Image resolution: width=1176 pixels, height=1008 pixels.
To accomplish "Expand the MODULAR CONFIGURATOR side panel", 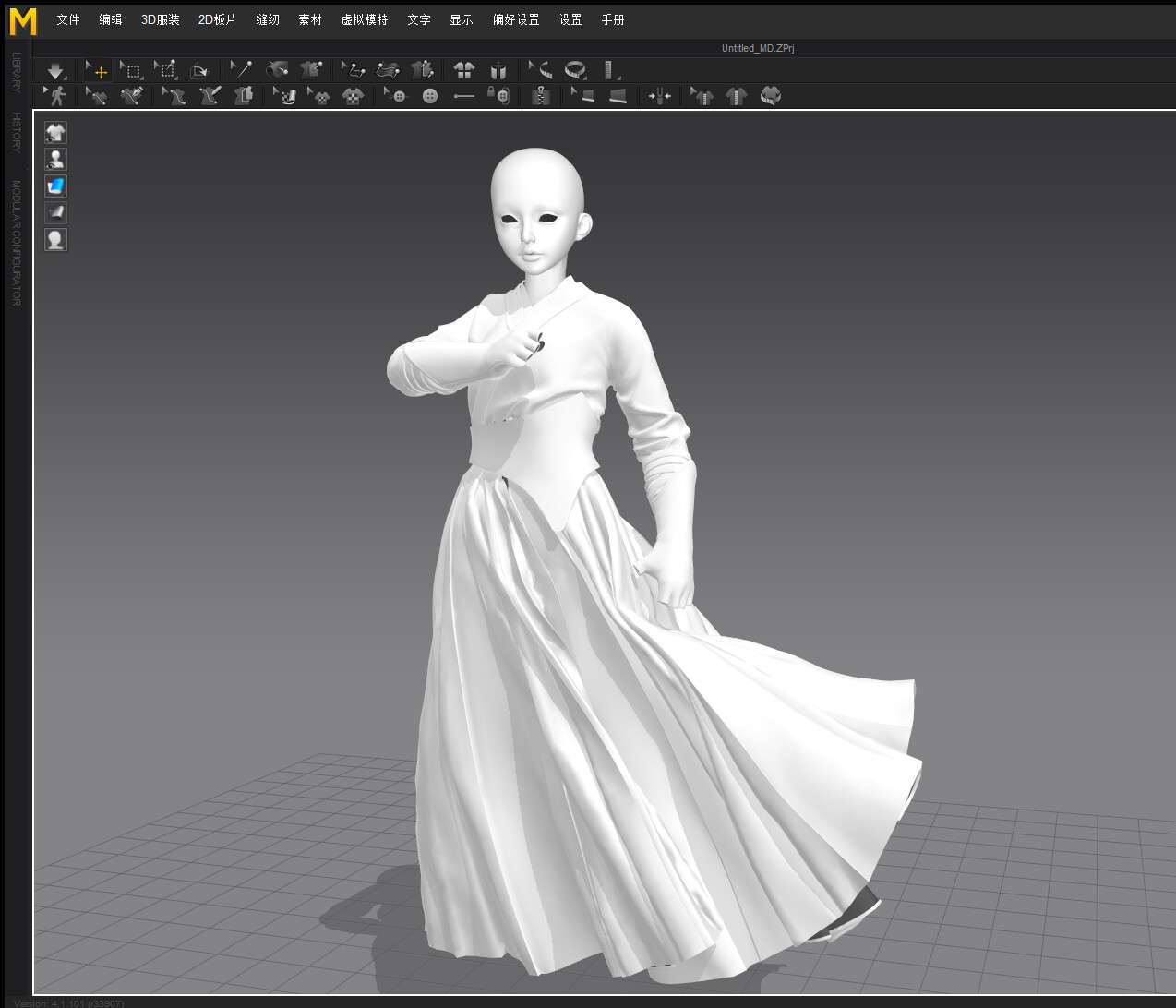I will [16, 243].
